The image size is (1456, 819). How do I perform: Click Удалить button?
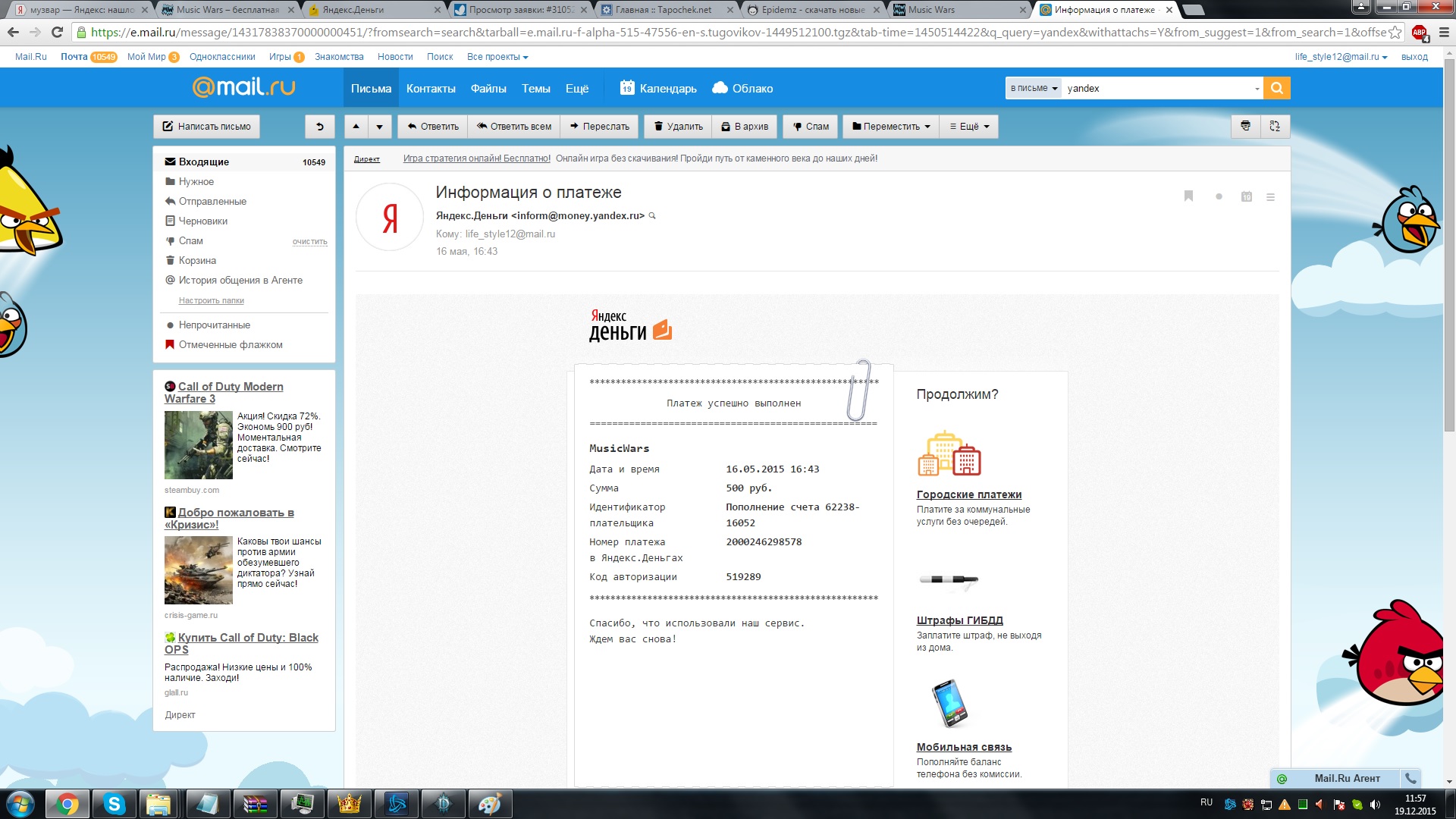point(678,127)
